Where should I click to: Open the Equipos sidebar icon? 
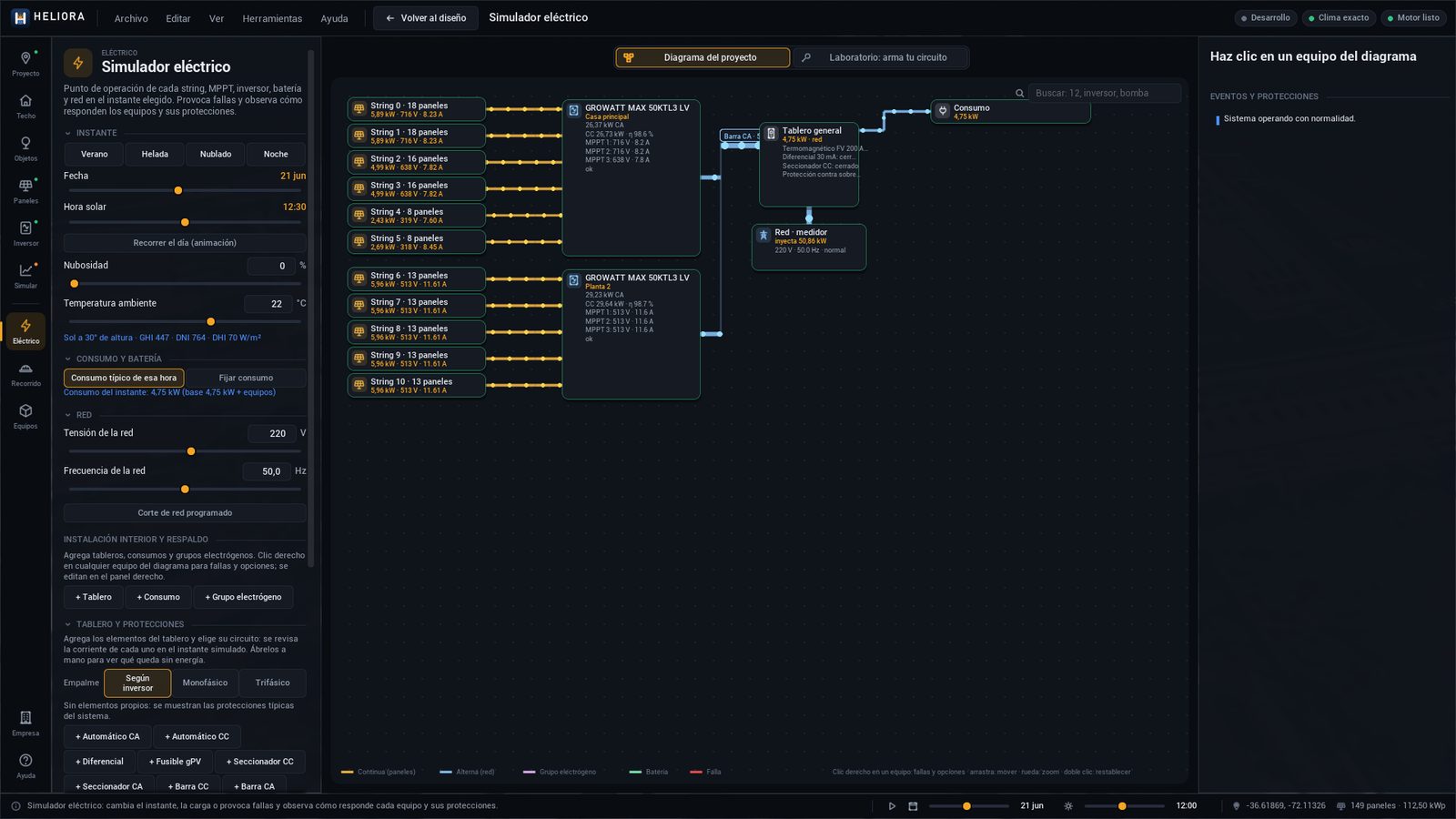click(25, 416)
